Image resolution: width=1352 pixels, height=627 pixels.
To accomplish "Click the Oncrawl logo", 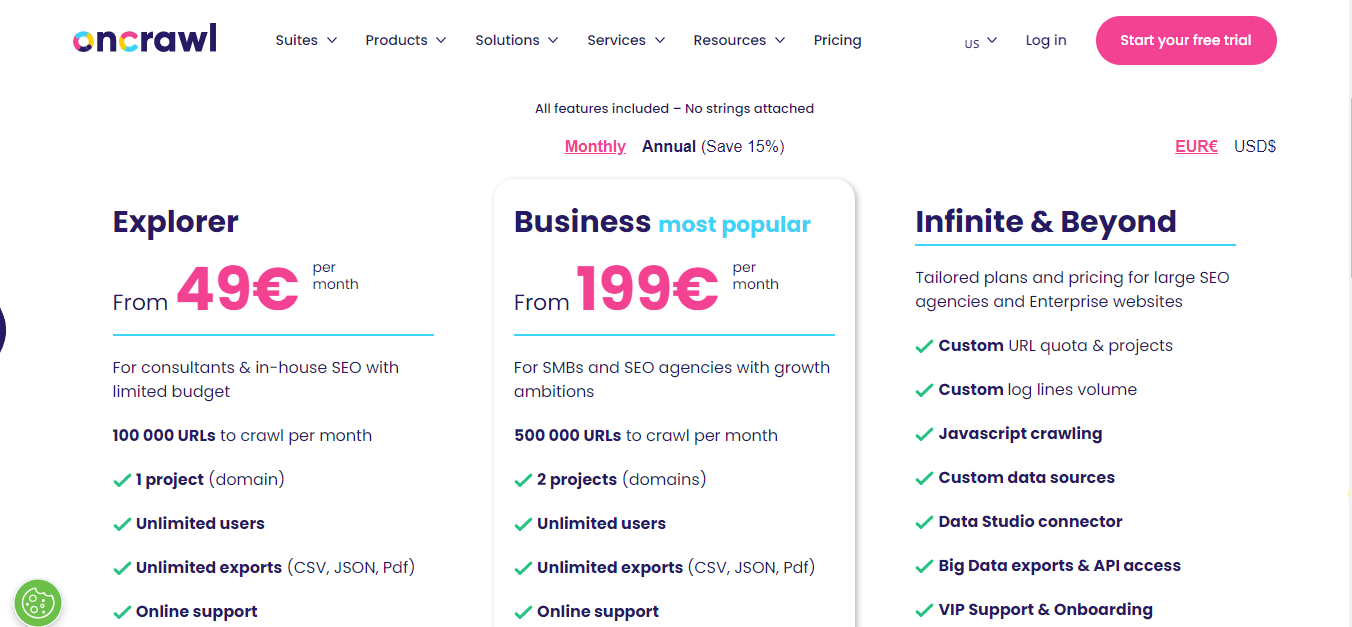I will [x=144, y=40].
